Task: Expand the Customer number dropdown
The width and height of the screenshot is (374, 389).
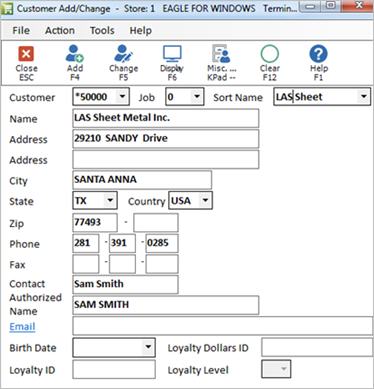Action: (x=123, y=97)
